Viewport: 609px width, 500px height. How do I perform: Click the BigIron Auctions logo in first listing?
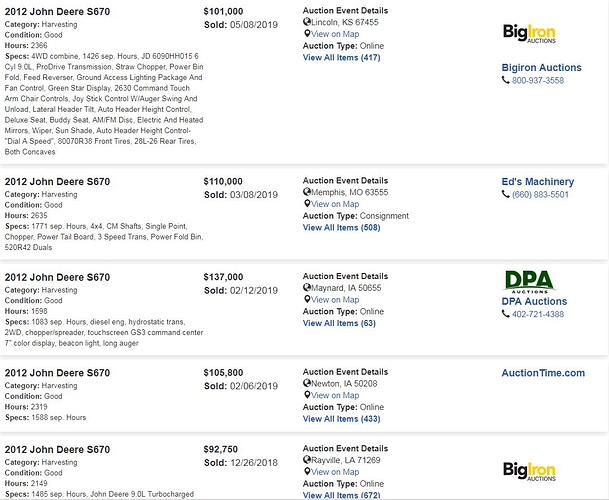coord(529,33)
